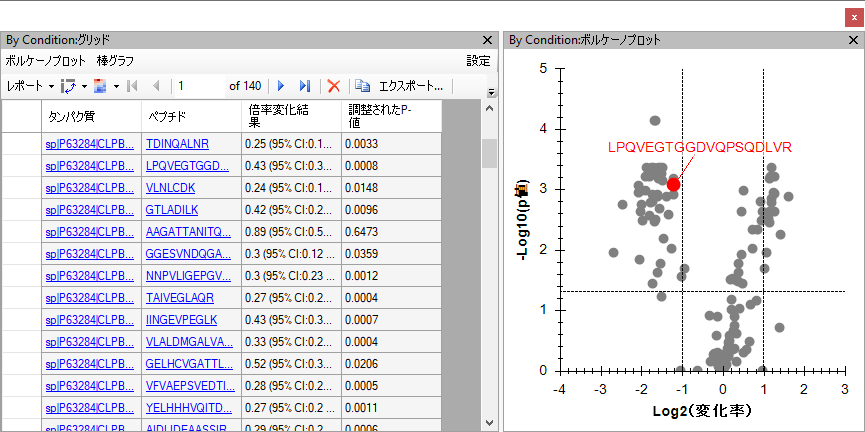Click the first page navigation icon

133,87
